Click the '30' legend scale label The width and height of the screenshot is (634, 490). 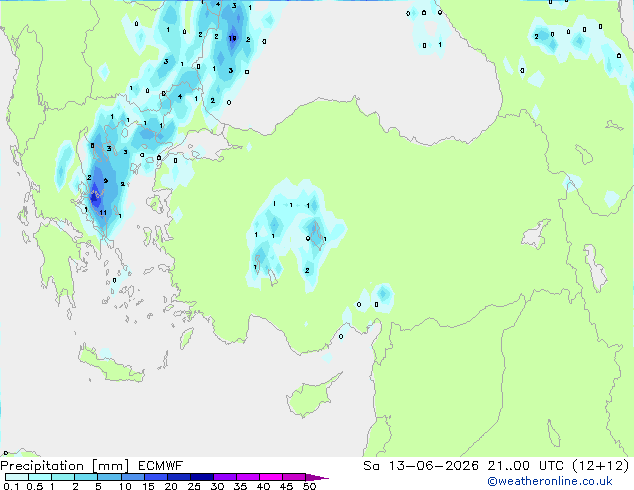point(217,486)
